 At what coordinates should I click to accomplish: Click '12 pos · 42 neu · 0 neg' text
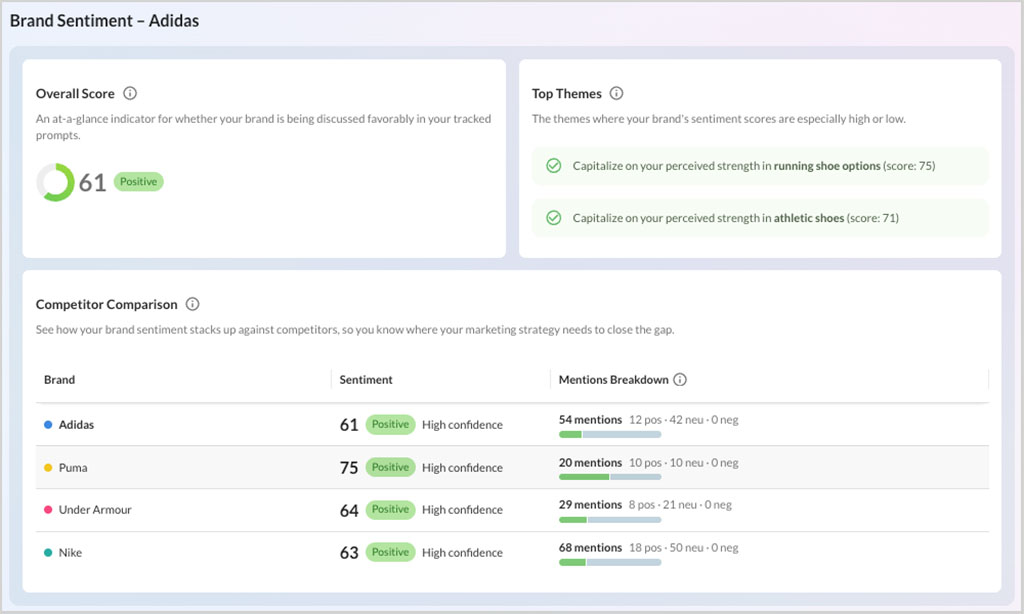684,419
